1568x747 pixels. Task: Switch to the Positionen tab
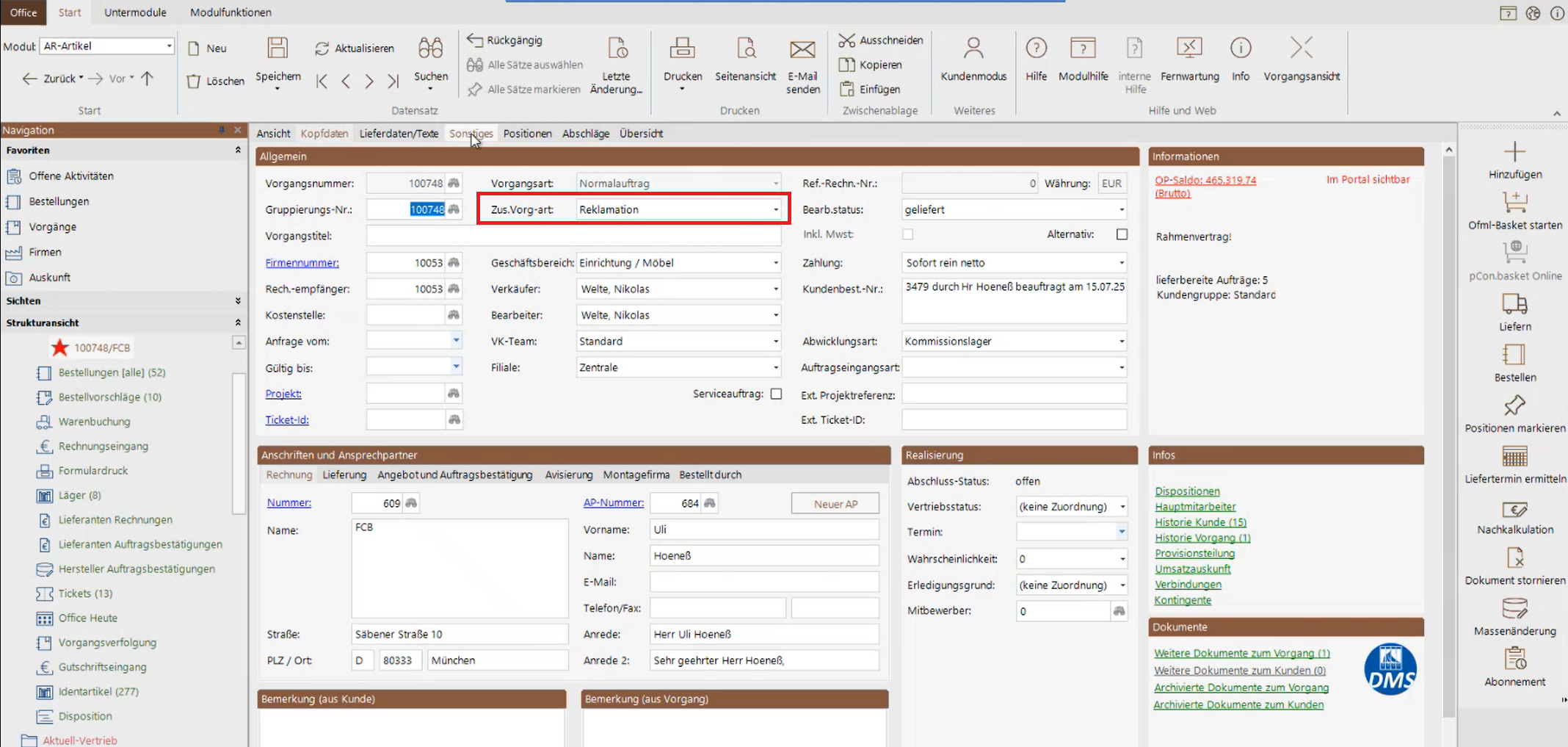527,134
